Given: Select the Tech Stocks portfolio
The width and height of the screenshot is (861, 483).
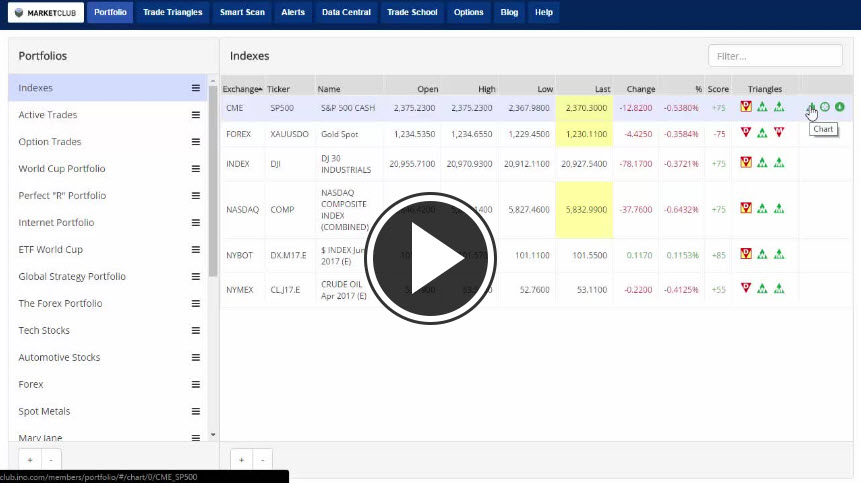Looking at the screenshot, I should tap(108, 330).
